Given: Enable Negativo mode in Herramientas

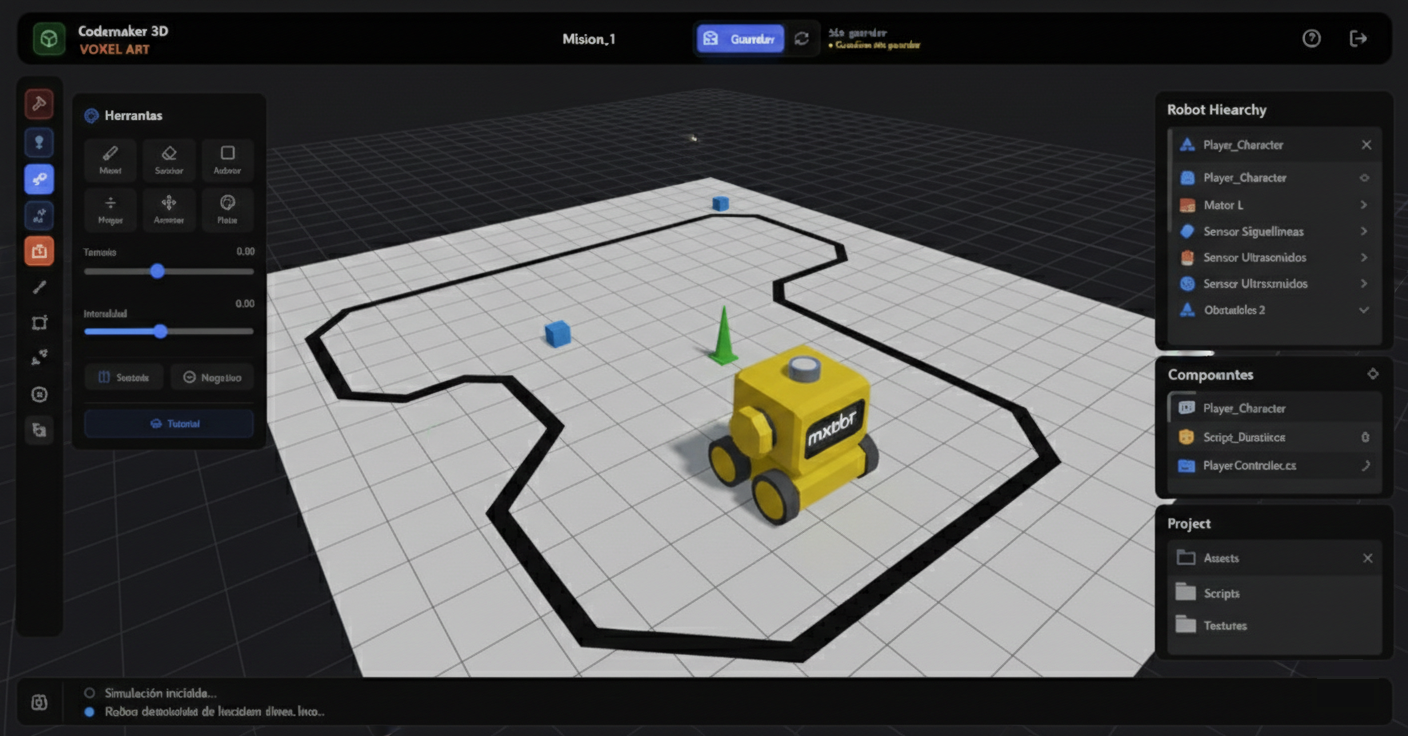Looking at the screenshot, I should tap(211, 377).
